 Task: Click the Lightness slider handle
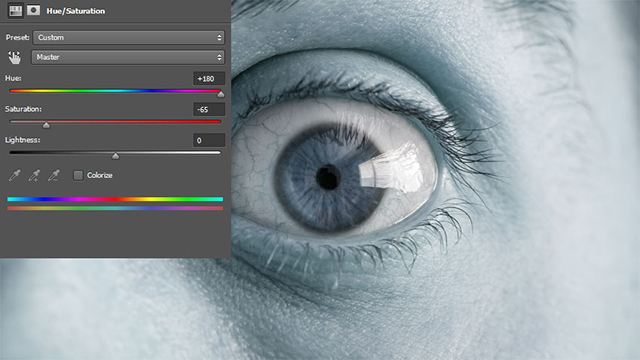tap(116, 156)
